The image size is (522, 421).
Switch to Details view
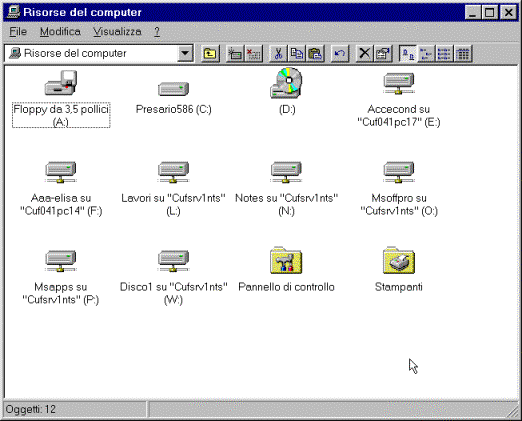pos(463,53)
